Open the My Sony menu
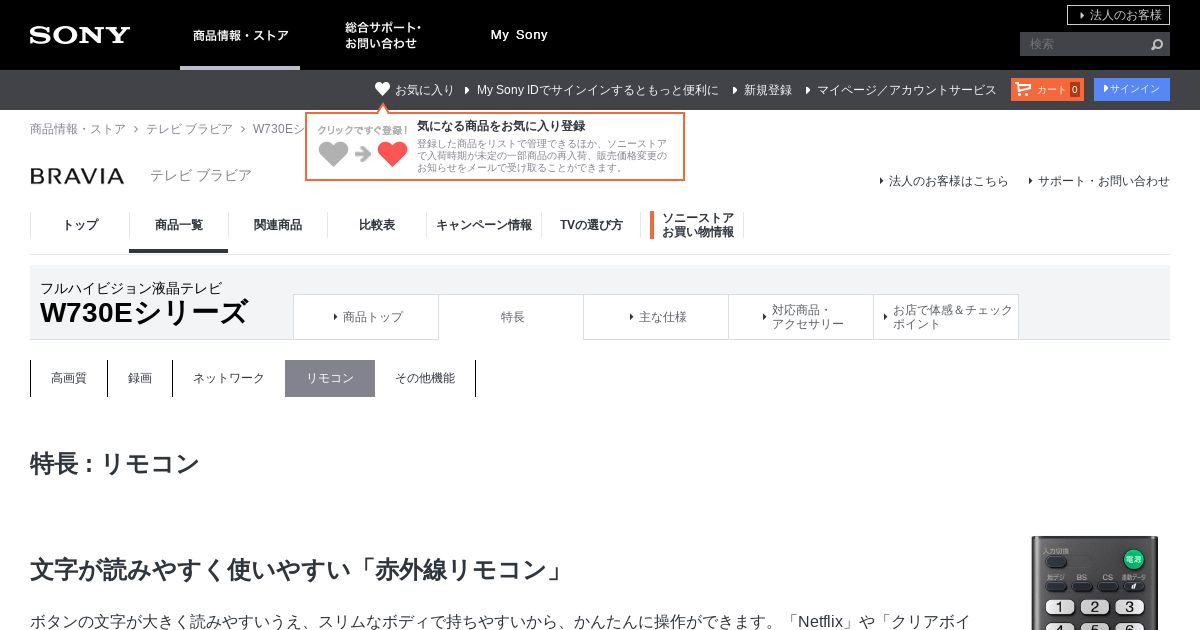This screenshot has height=630, width=1200. (x=519, y=35)
